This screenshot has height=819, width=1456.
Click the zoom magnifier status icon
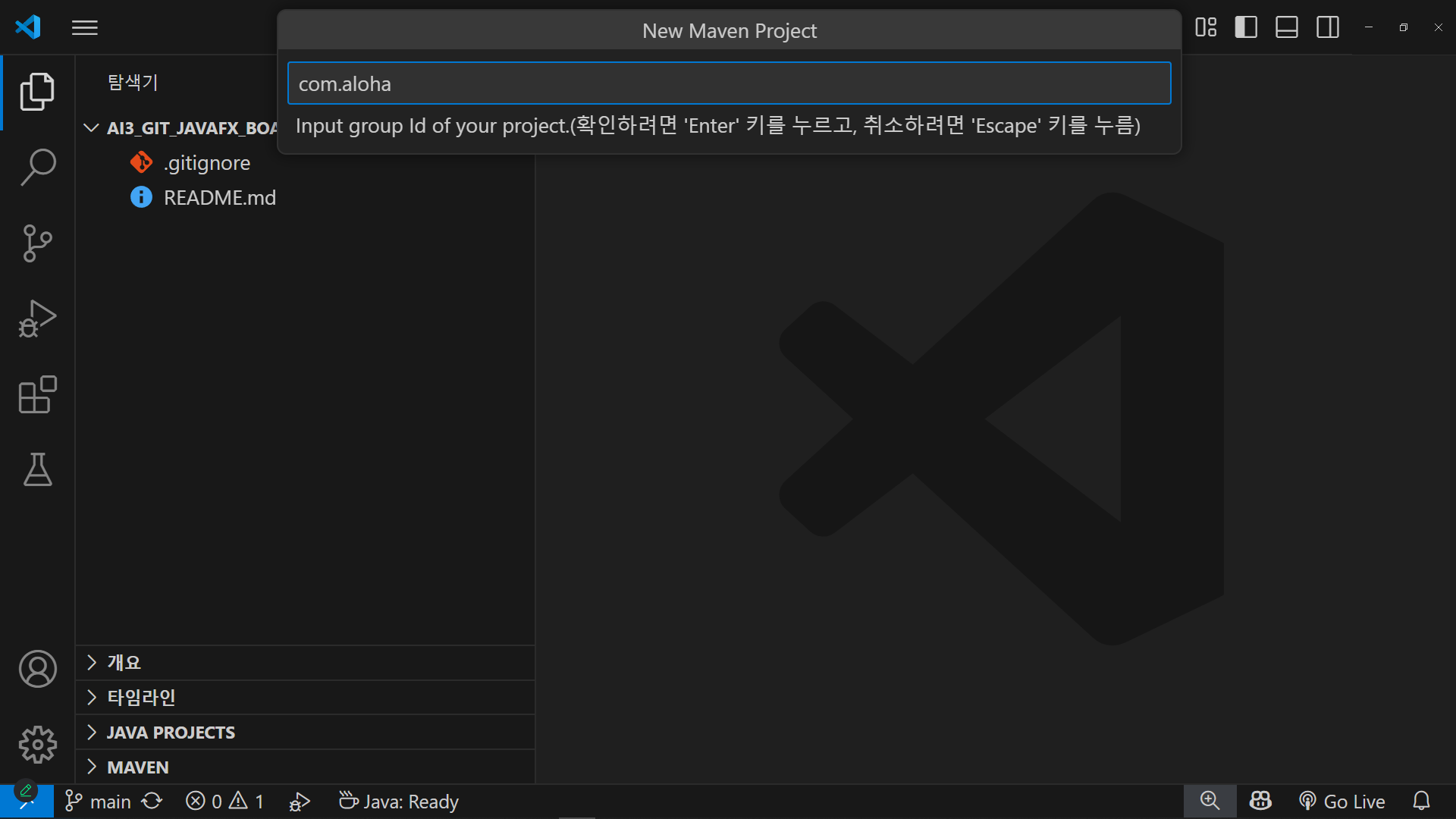point(1210,802)
